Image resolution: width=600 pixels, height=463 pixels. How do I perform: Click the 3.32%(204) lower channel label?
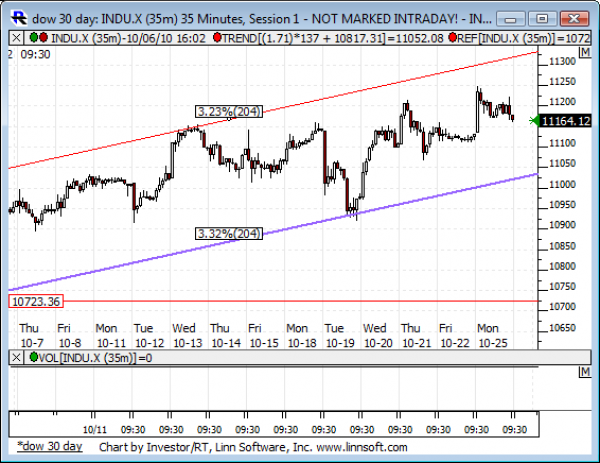point(229,233)
